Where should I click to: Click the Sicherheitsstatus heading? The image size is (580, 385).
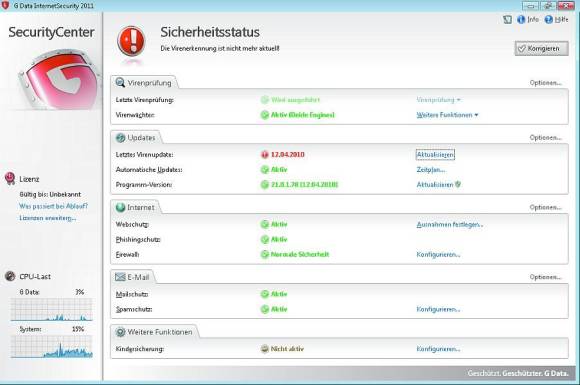pos(210,32)
